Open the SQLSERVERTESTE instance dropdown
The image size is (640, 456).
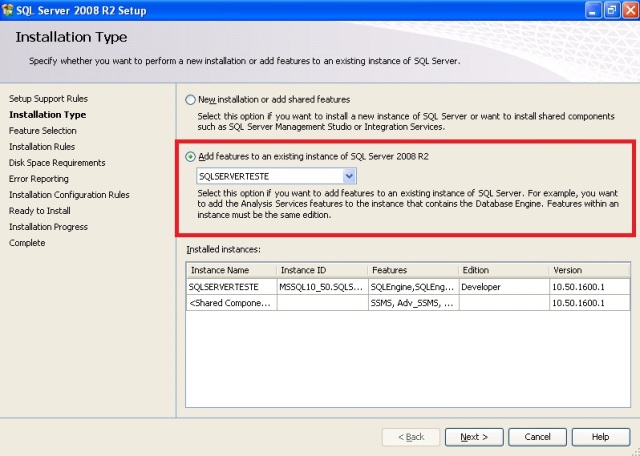tap(349, 176)
